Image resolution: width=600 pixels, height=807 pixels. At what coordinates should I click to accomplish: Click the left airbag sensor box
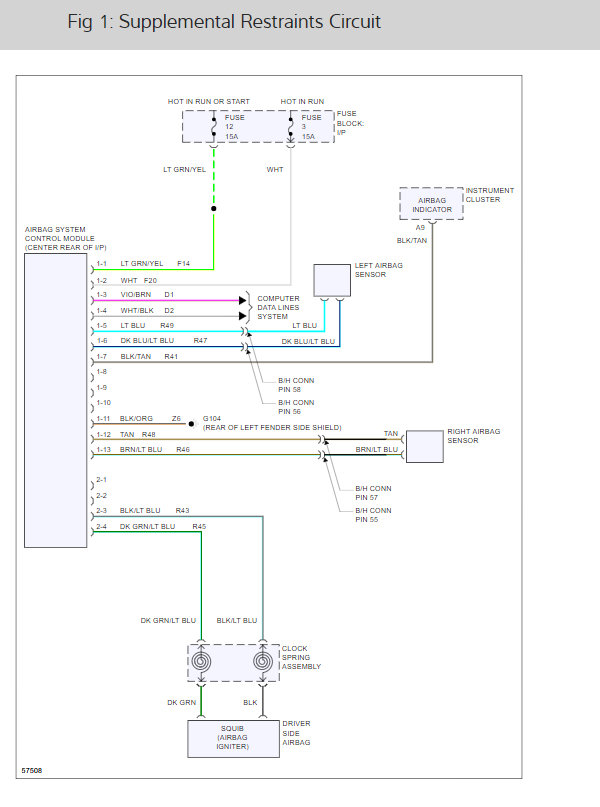tap(332, 280)
